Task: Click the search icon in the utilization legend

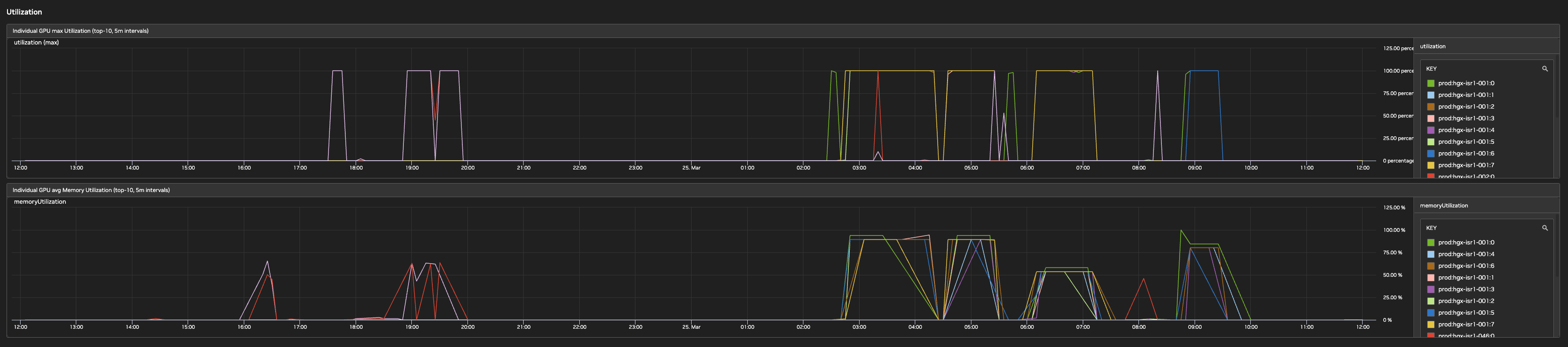Action: (x=1544, y=69)
